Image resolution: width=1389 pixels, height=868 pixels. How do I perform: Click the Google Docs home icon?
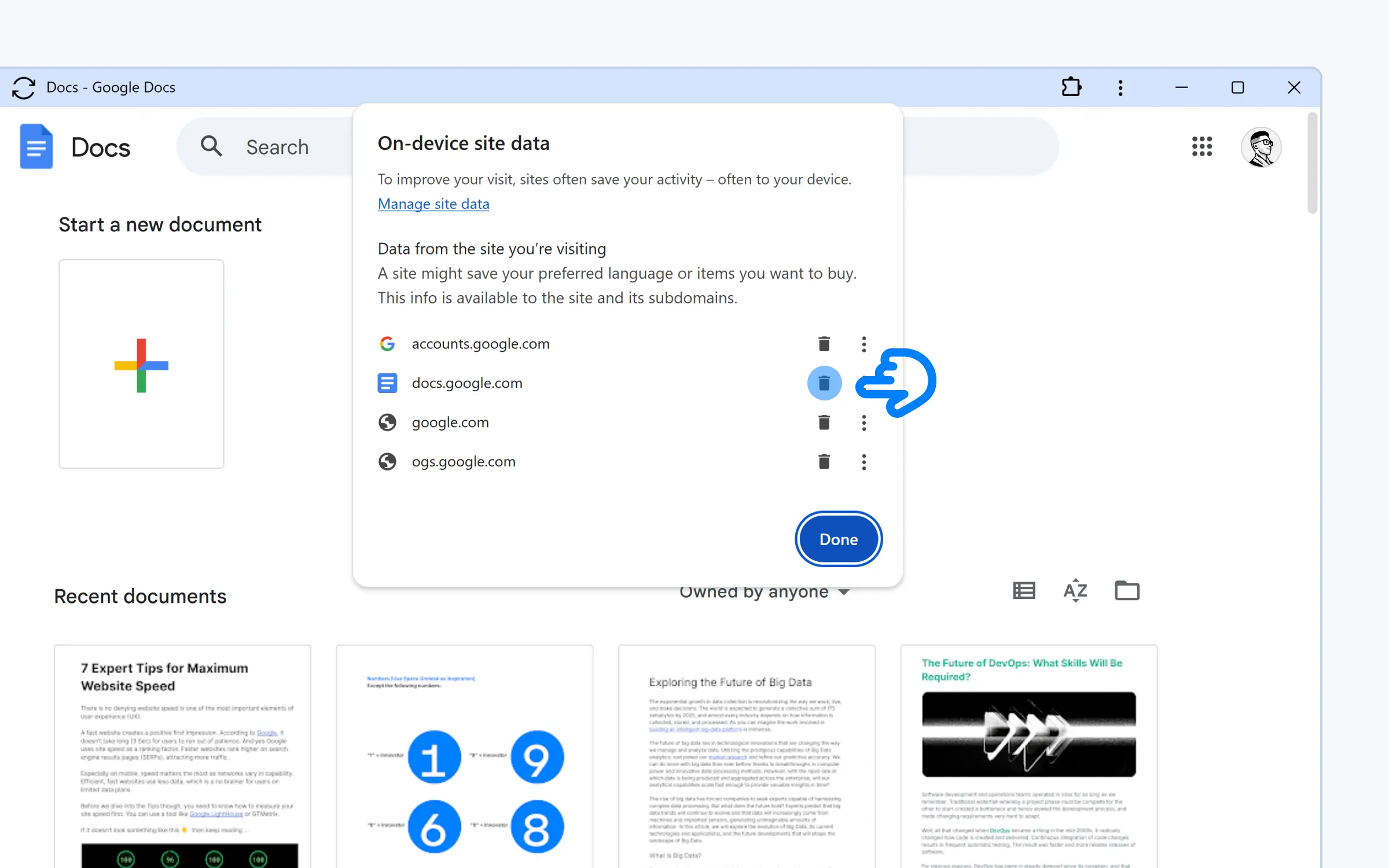tap(34, 147)
